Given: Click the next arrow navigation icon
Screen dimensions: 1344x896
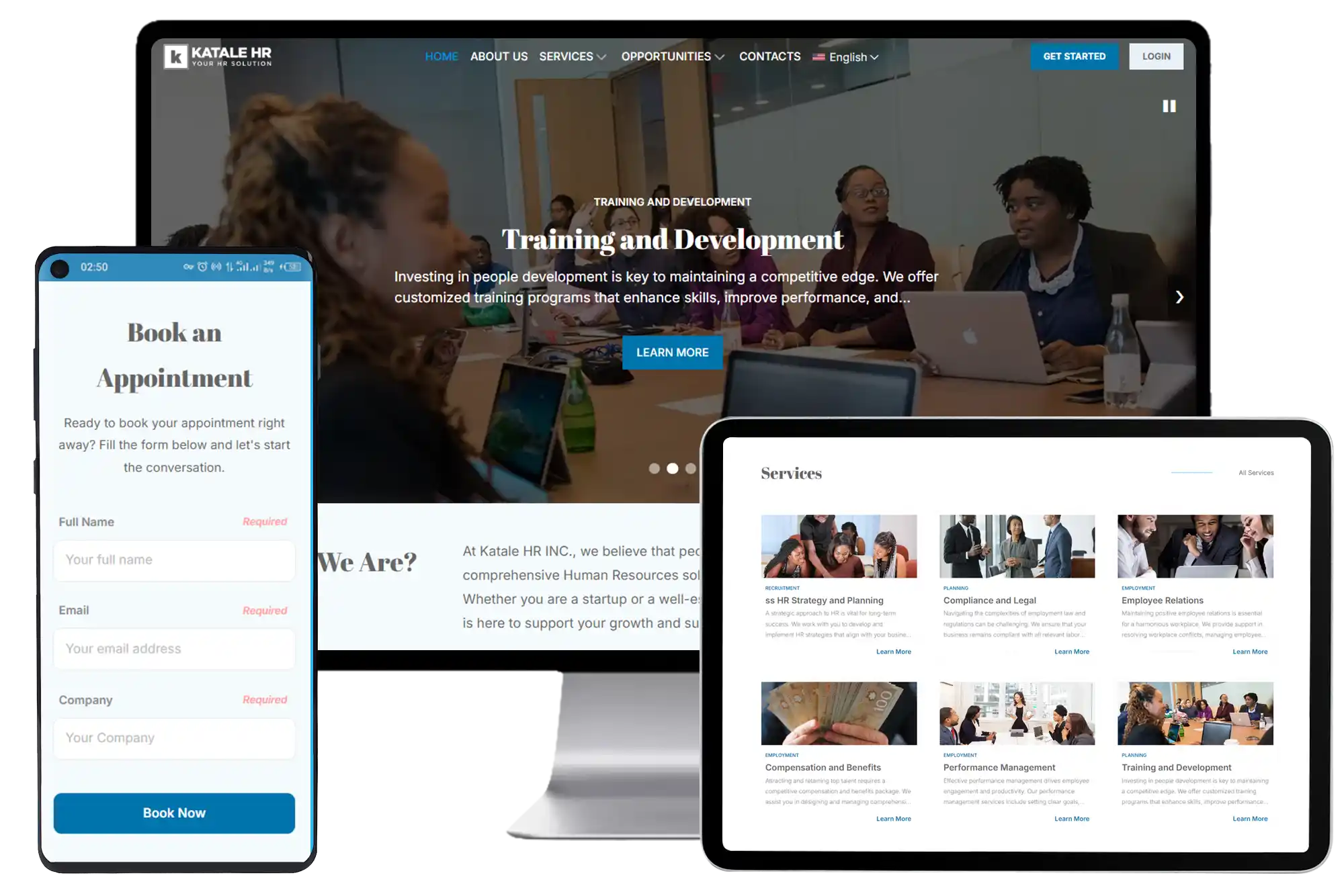Looking at the screenshot, I should coord(1178,296).
